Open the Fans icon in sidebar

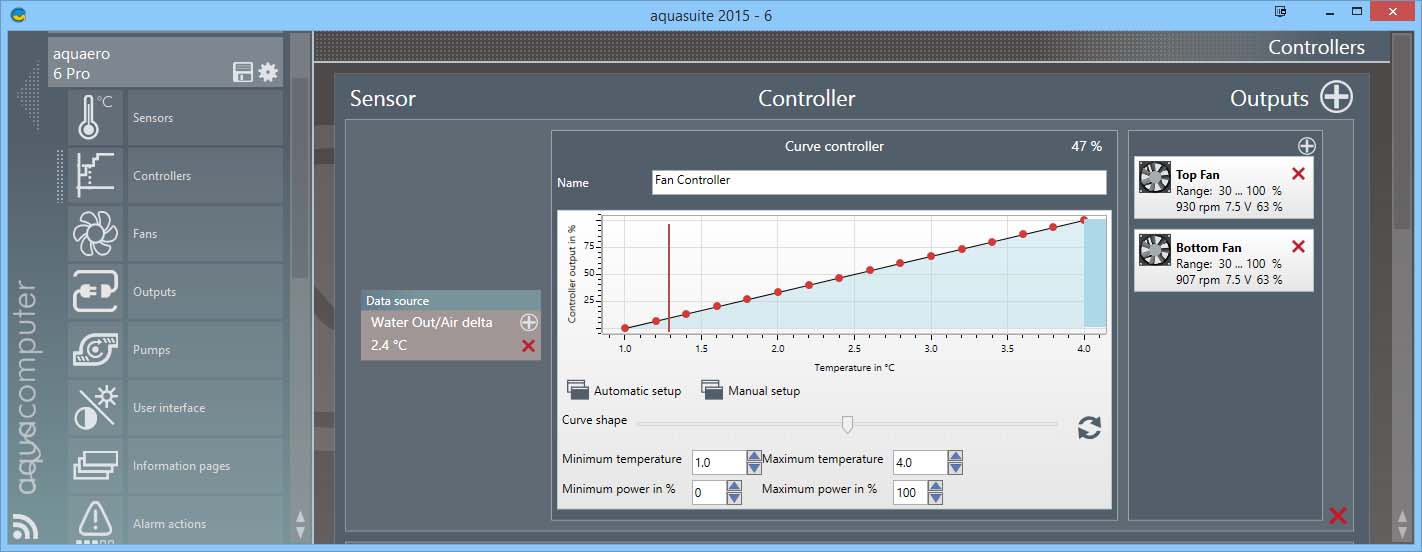point(95,233)
